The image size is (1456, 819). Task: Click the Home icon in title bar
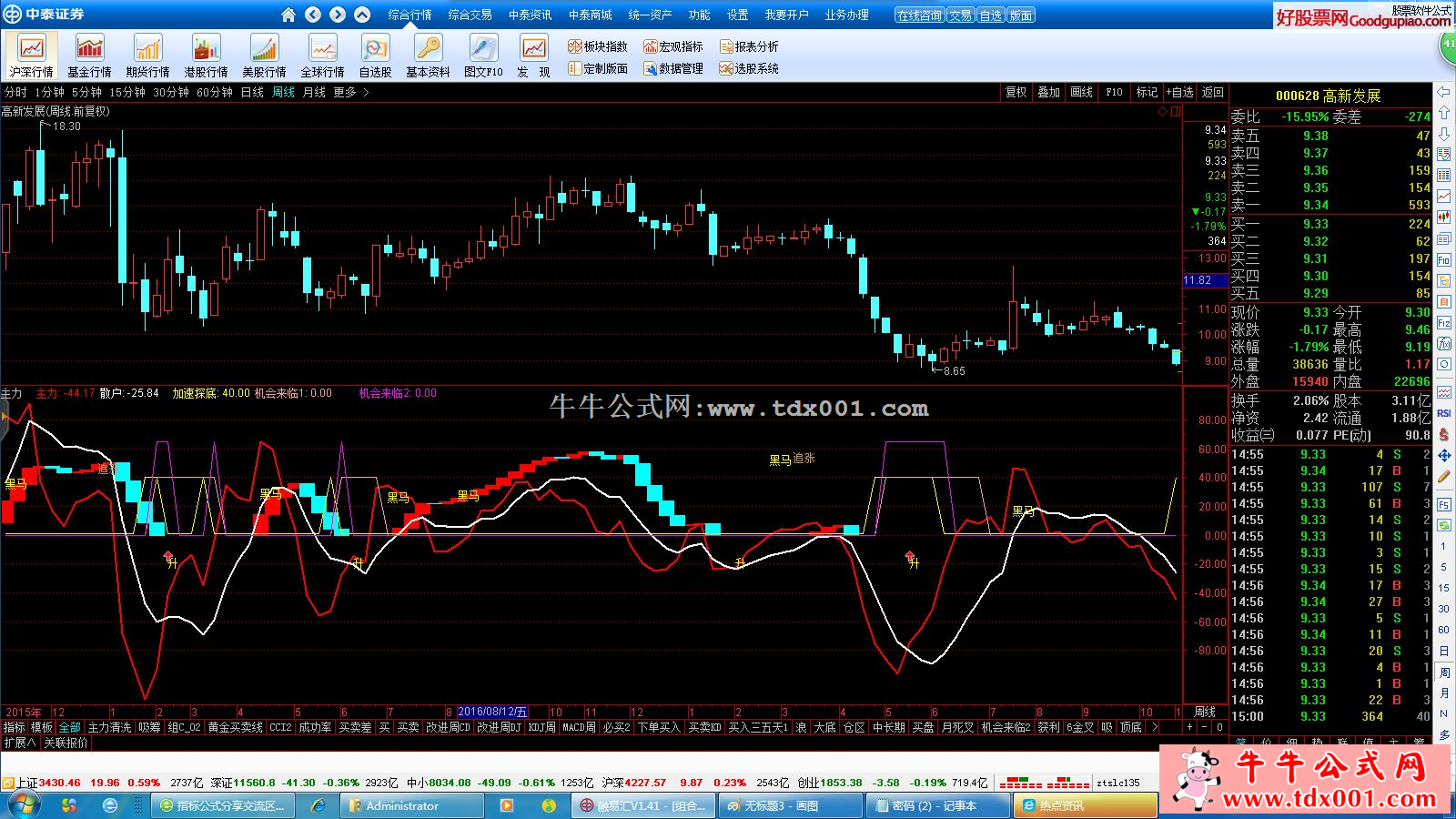pos(288,15)
